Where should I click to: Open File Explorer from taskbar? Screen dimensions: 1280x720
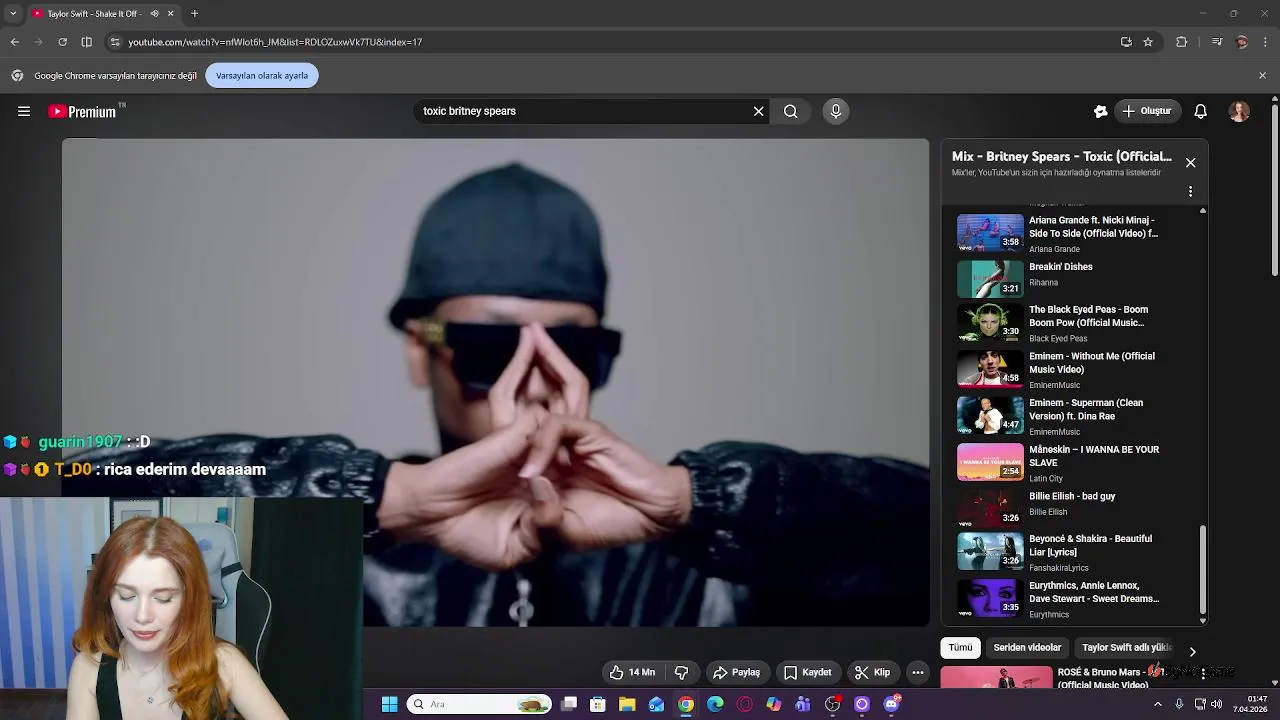627,704
